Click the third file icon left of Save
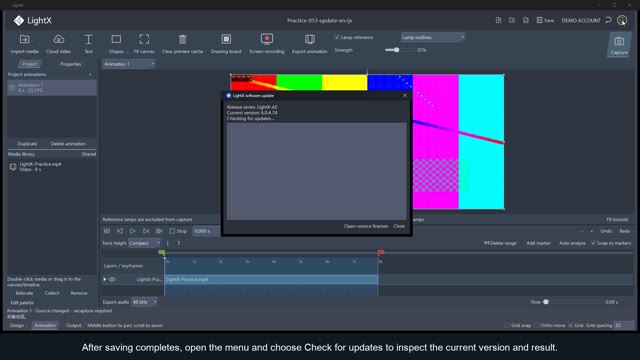640x360 pixels. tap(526, 20)
